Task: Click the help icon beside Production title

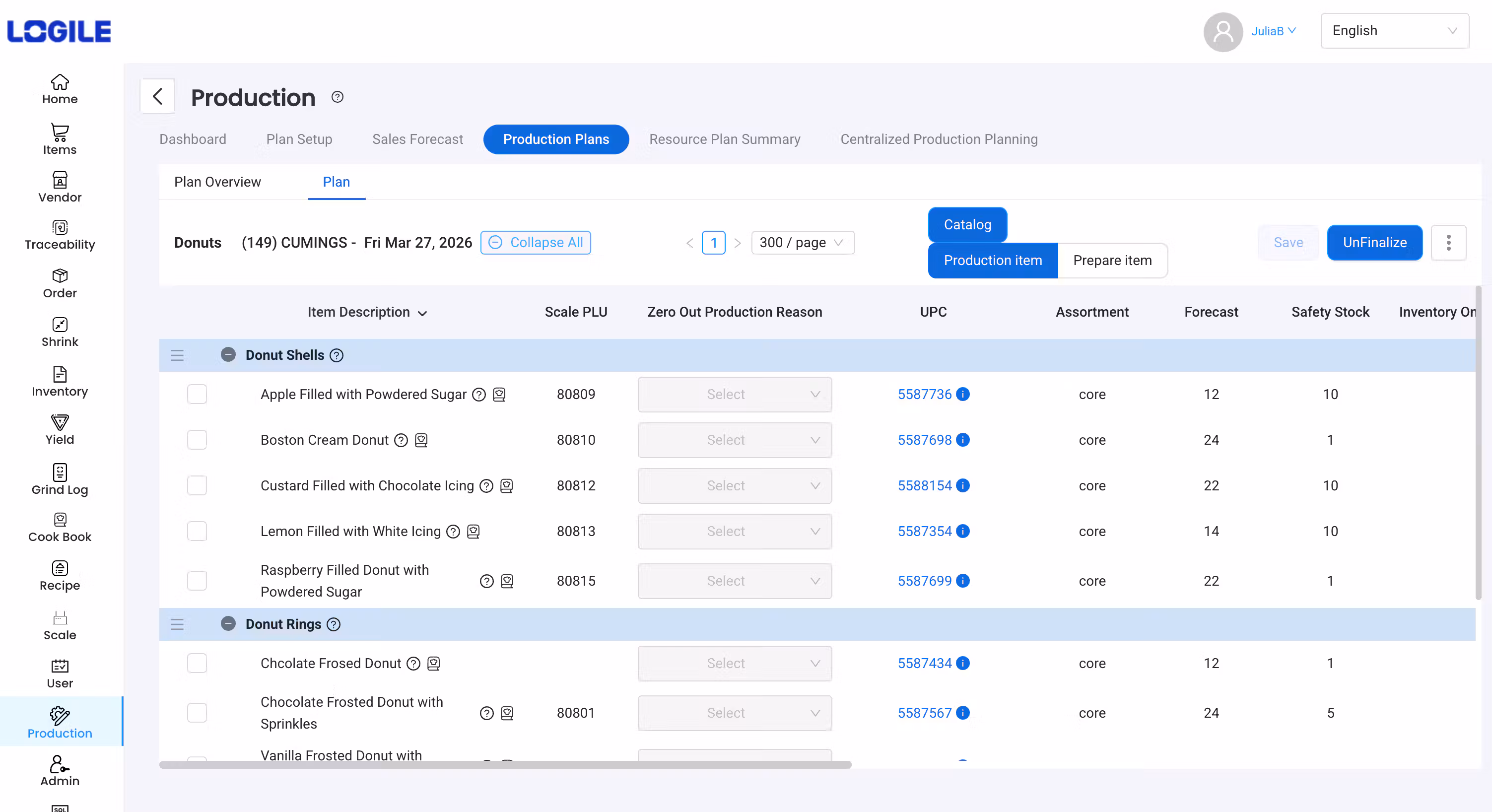Action: click(338, 97)
